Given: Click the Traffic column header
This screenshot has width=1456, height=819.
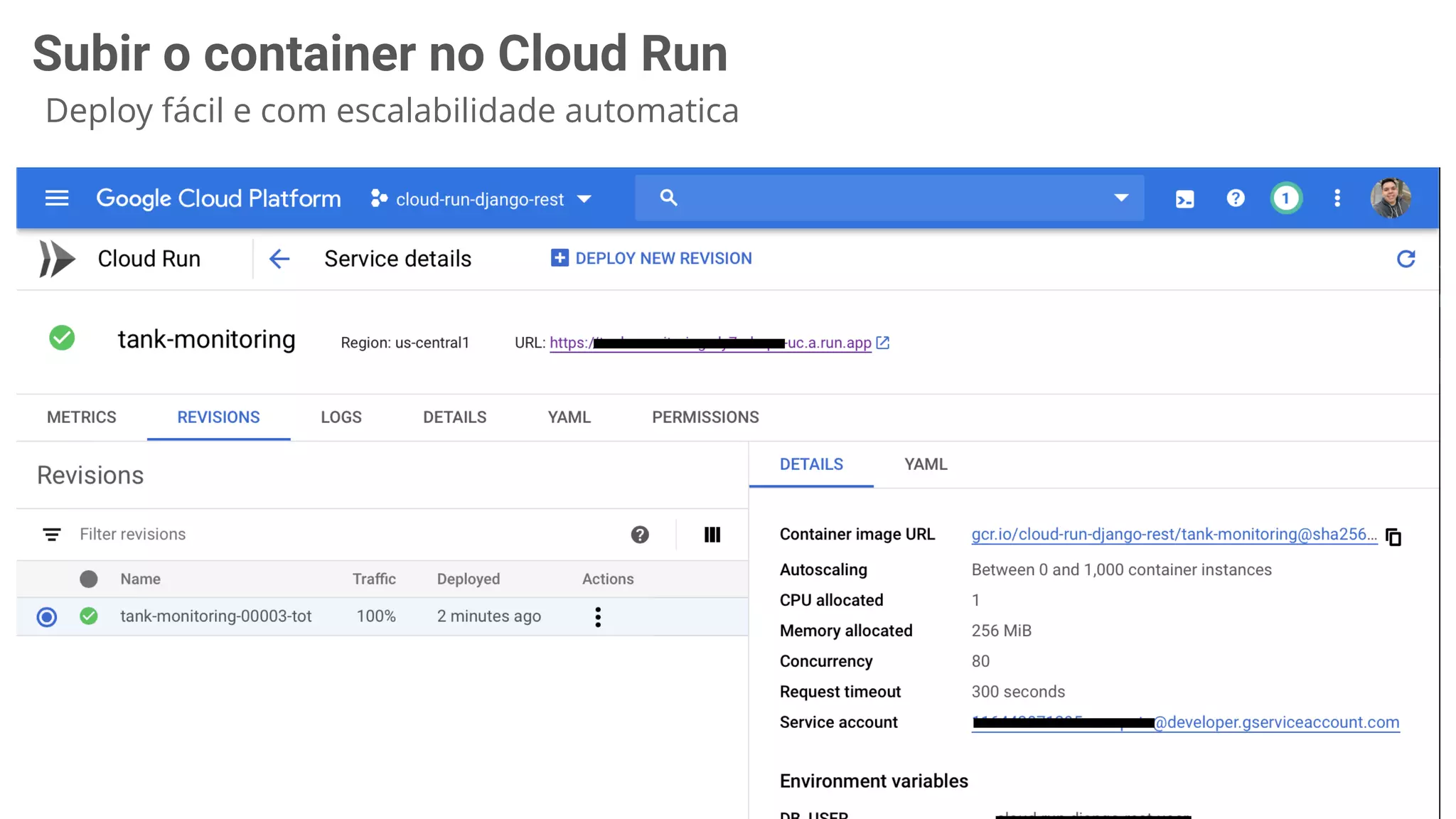Looking at the screenshot, I should (x=374, y=579).
